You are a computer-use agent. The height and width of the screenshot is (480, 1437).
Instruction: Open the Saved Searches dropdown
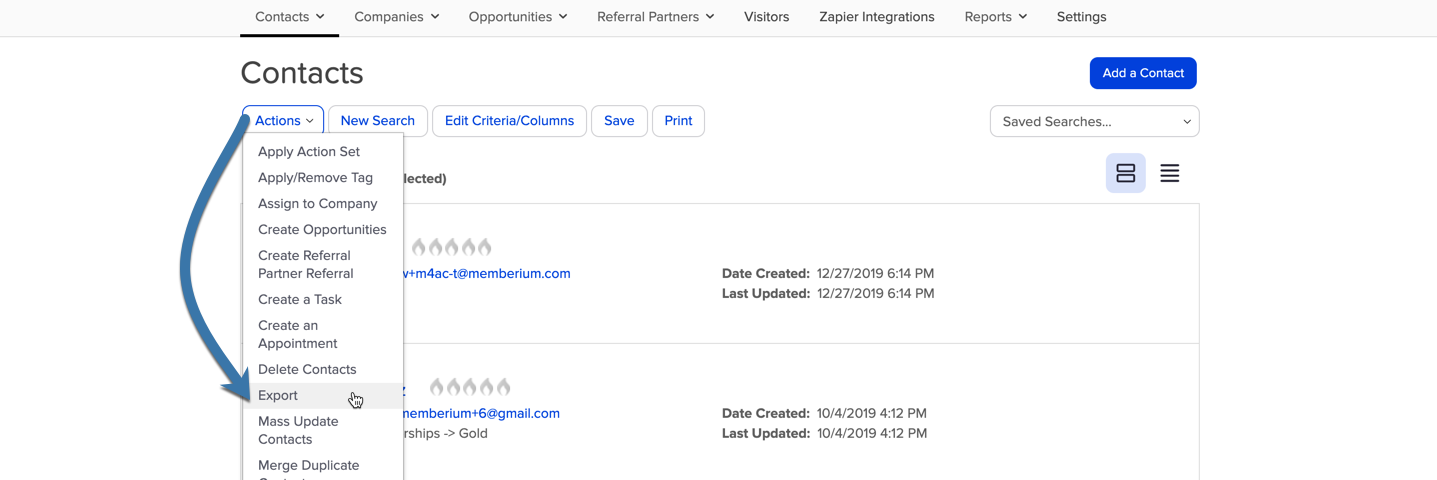click(x=1094, y=121)
